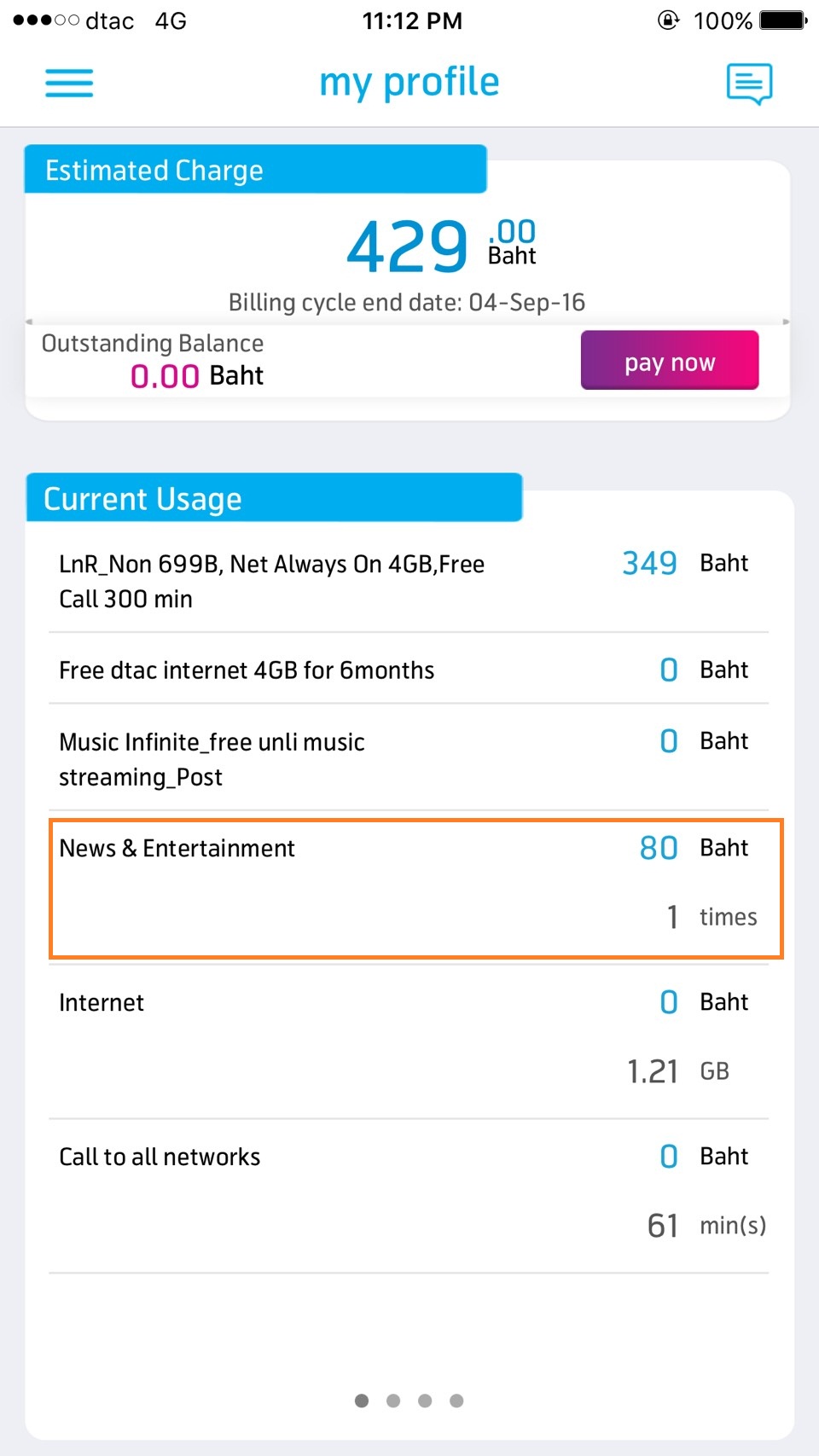819x1456 pixels.
Task: Open the chat message icon
Action: [x=749, y=84]
